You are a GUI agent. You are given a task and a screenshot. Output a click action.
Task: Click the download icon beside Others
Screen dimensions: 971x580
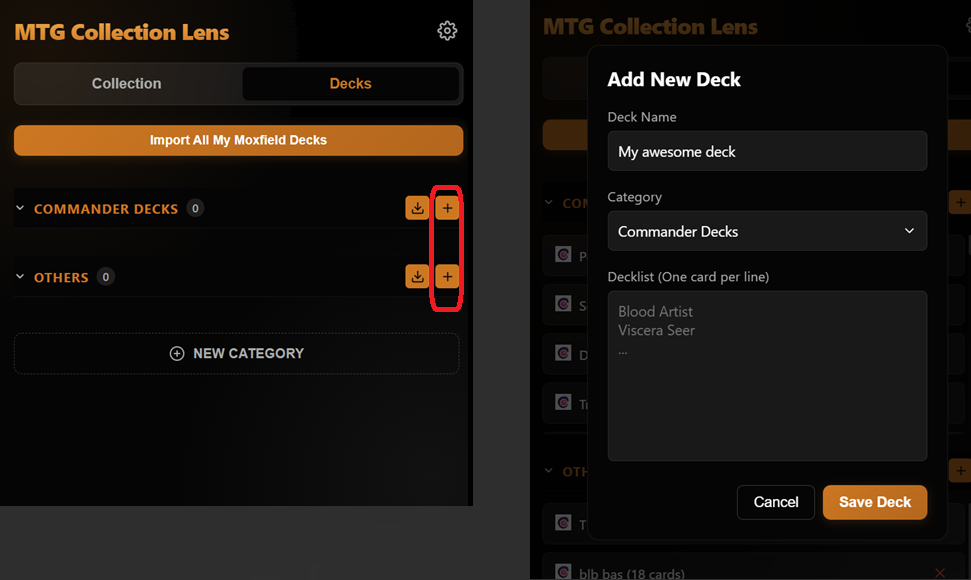[417, 276]
